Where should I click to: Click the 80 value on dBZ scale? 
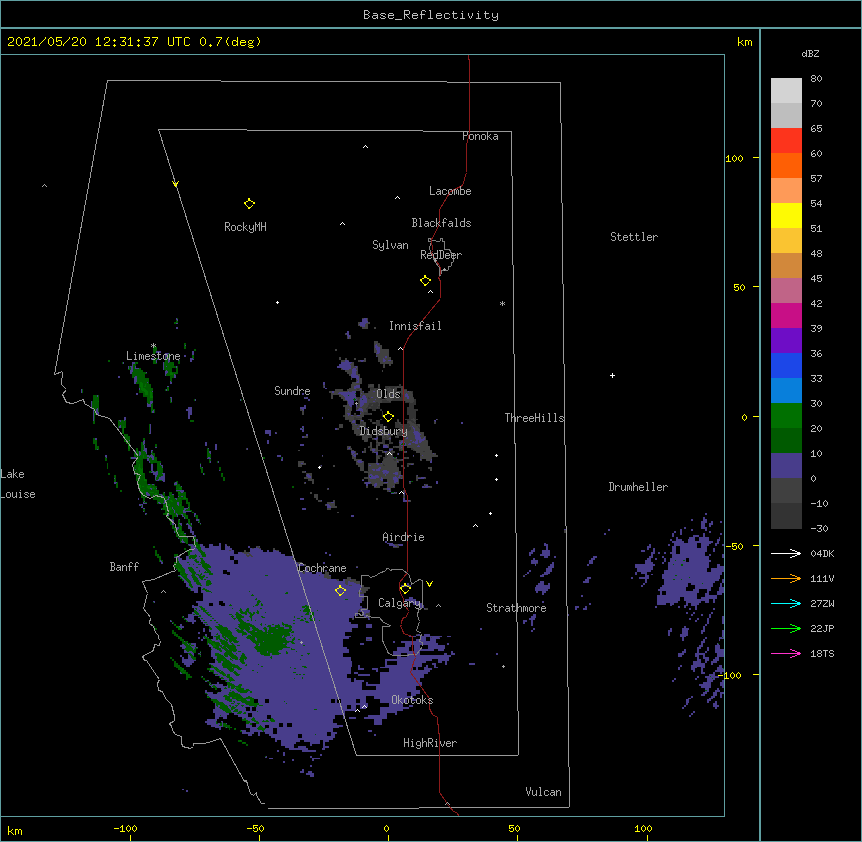(816, 79)
